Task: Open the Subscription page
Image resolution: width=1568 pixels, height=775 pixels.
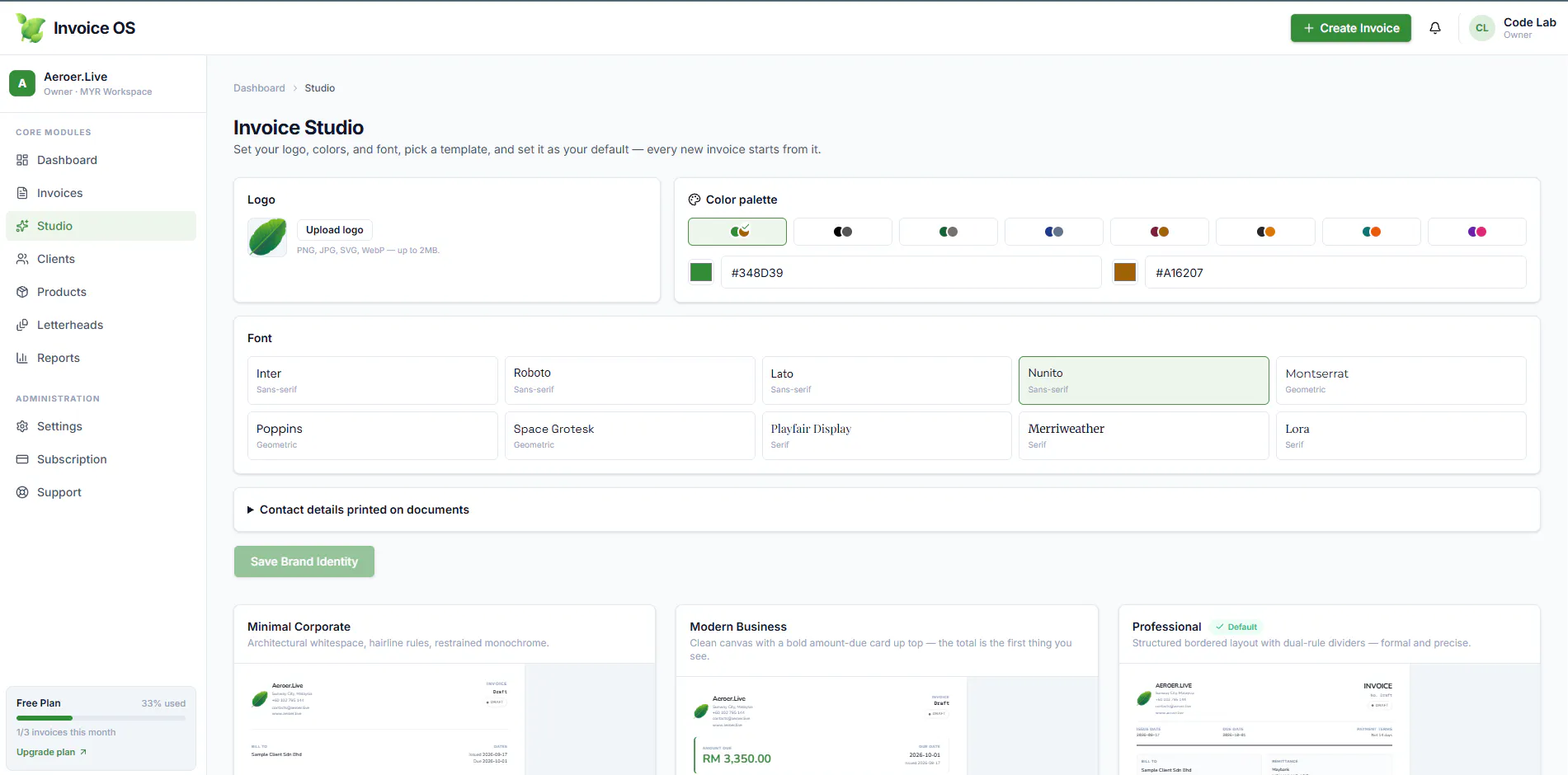Action: tap(101, 459)
